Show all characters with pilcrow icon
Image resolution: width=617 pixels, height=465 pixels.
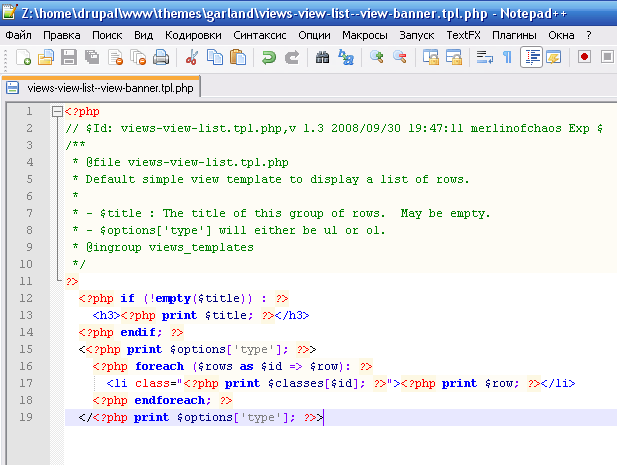(x=508, y=57)
